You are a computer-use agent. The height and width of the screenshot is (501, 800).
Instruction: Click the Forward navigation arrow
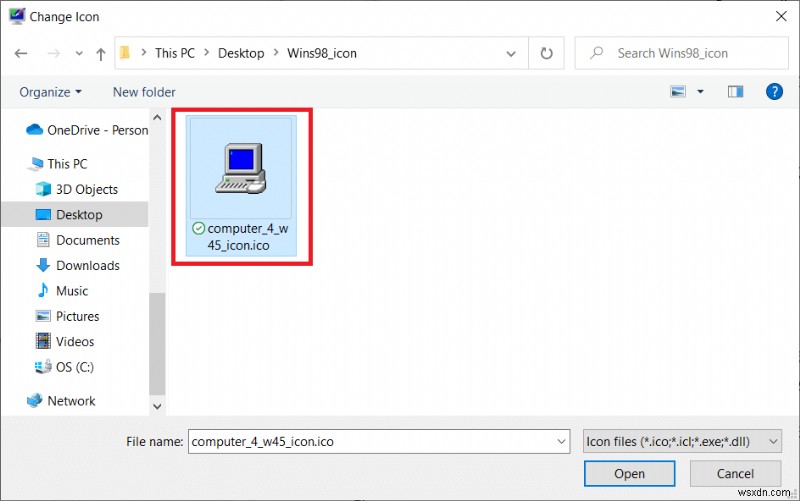click(x=54, y=53)
